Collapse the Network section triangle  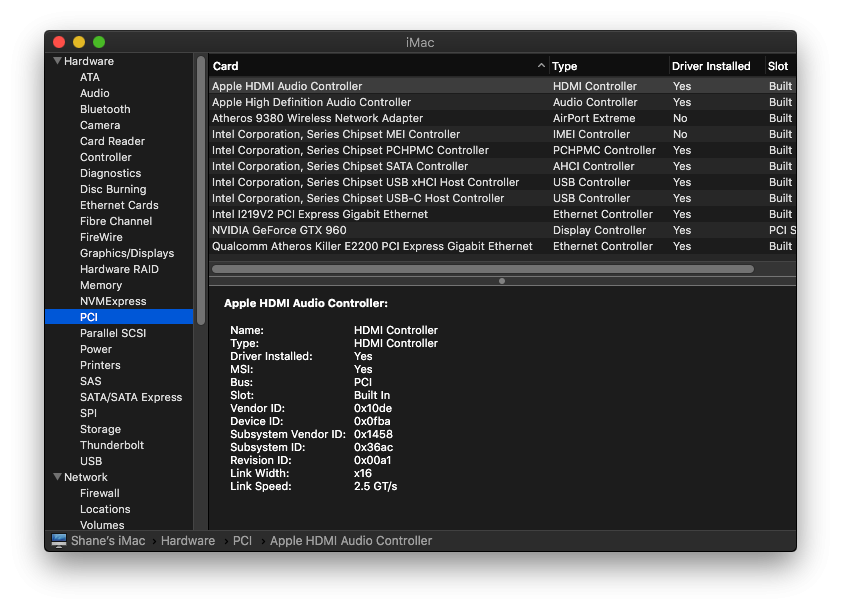[57, 476]
